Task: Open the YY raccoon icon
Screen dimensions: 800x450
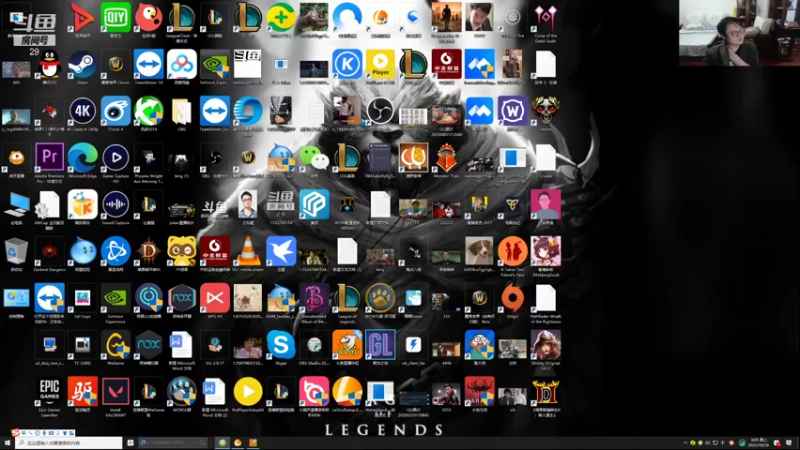Action: [182, 251]
